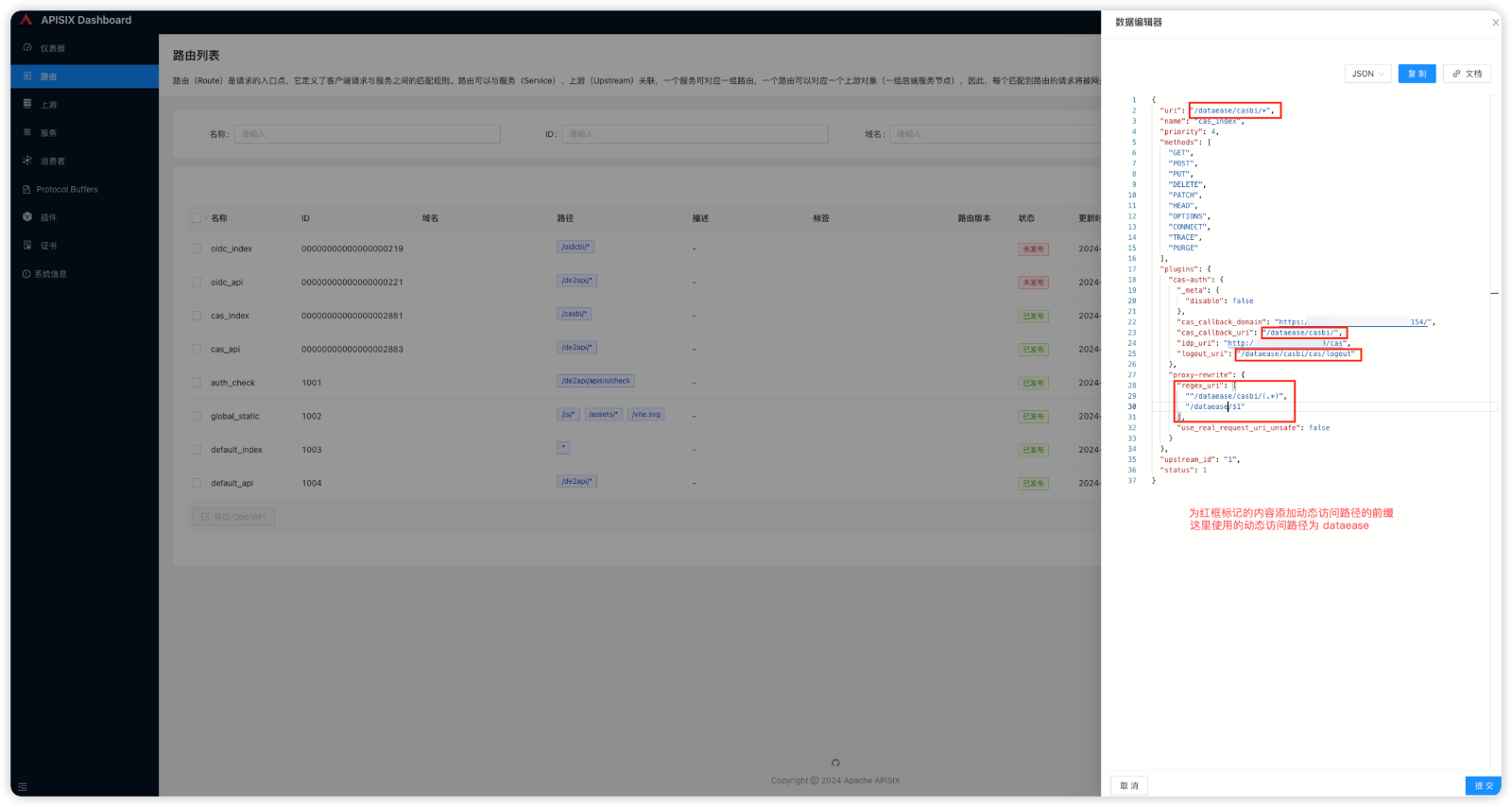Click the /vite.svg path tag

click(646, 414)
